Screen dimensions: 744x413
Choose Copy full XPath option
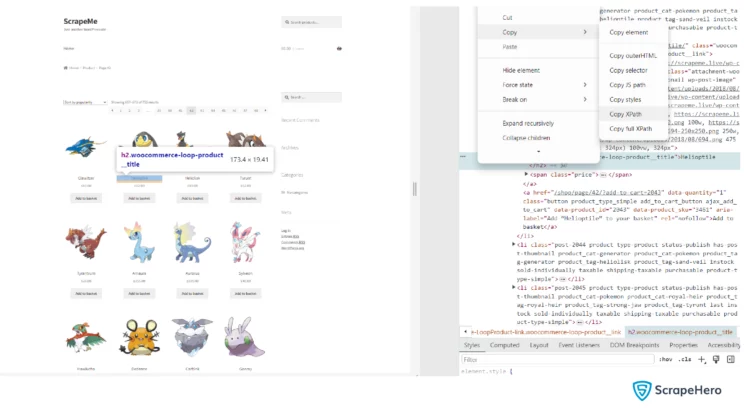coord(630,129)
